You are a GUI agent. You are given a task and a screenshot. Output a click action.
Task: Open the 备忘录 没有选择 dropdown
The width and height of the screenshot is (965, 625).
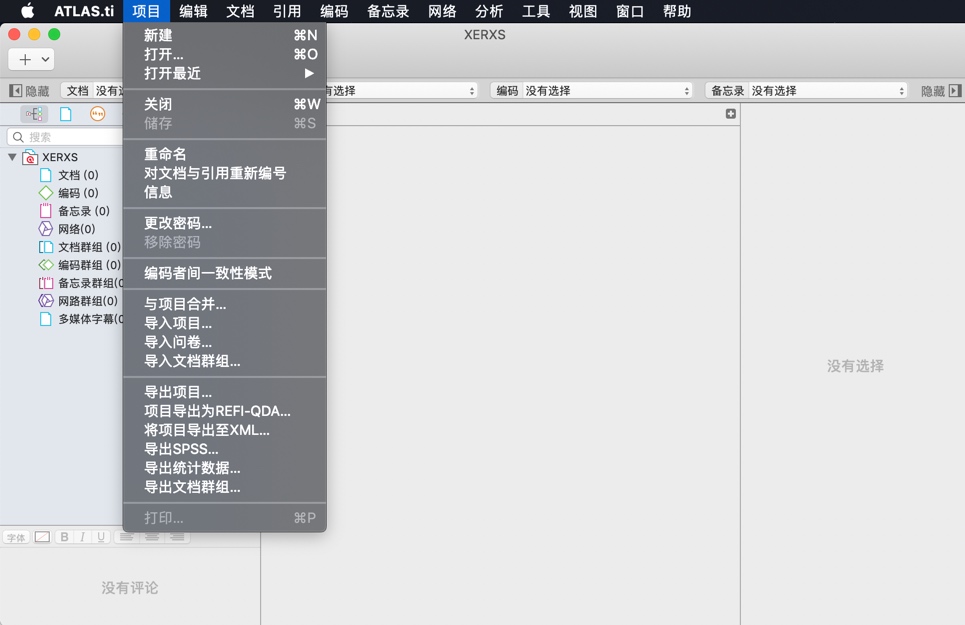click(806, 90)
